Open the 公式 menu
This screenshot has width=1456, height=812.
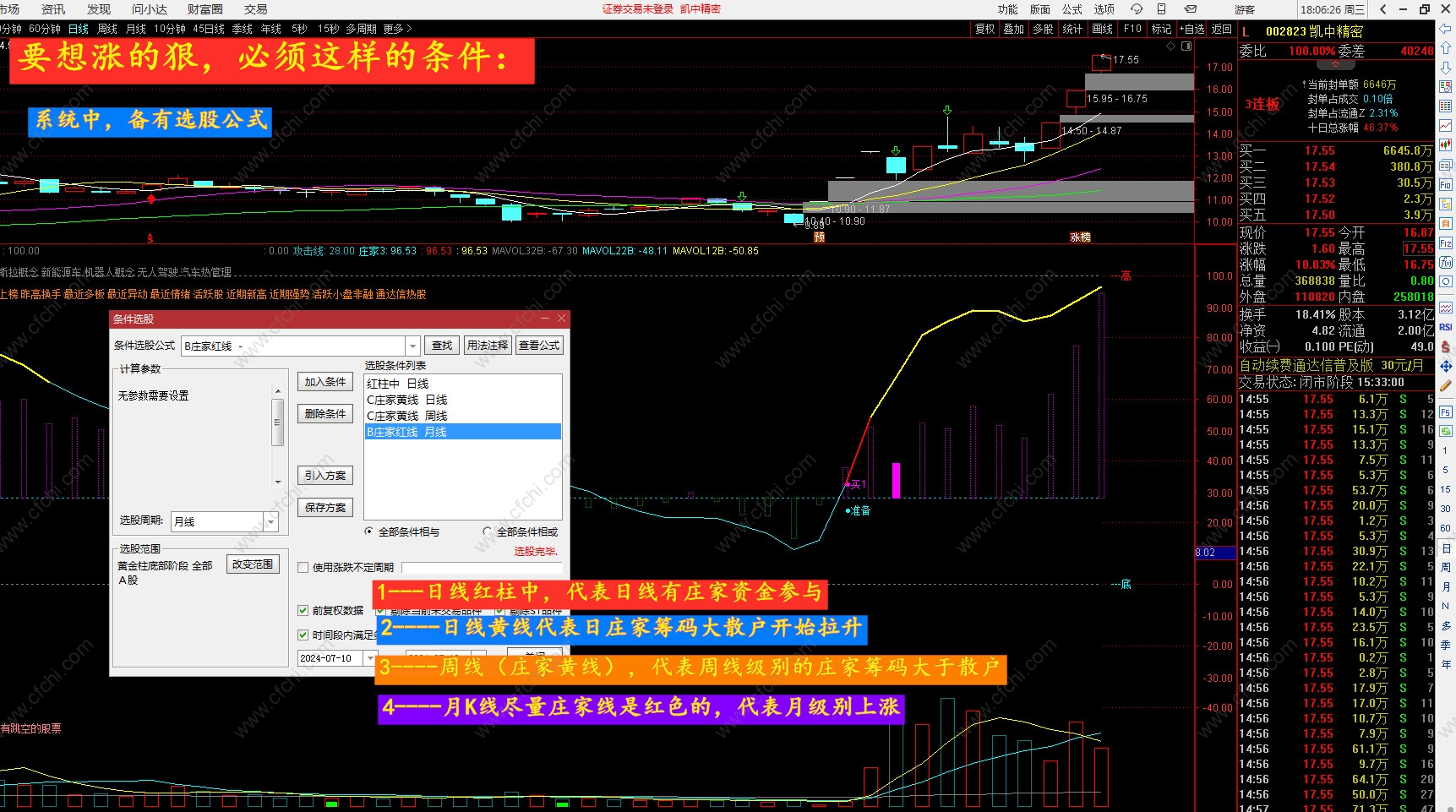pos(1072,9)
